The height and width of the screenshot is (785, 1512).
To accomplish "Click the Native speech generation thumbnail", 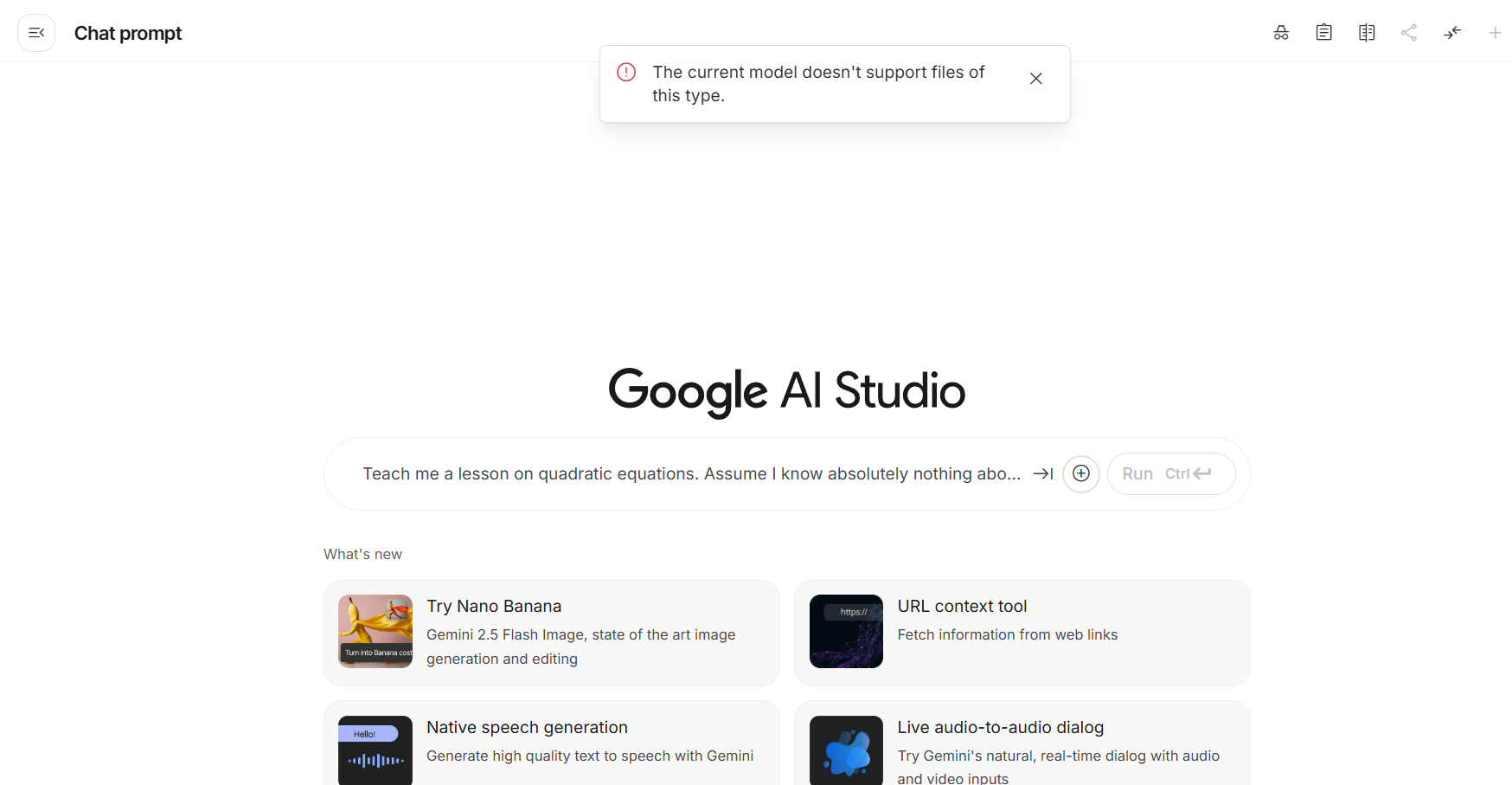I will tap(375, 750).
